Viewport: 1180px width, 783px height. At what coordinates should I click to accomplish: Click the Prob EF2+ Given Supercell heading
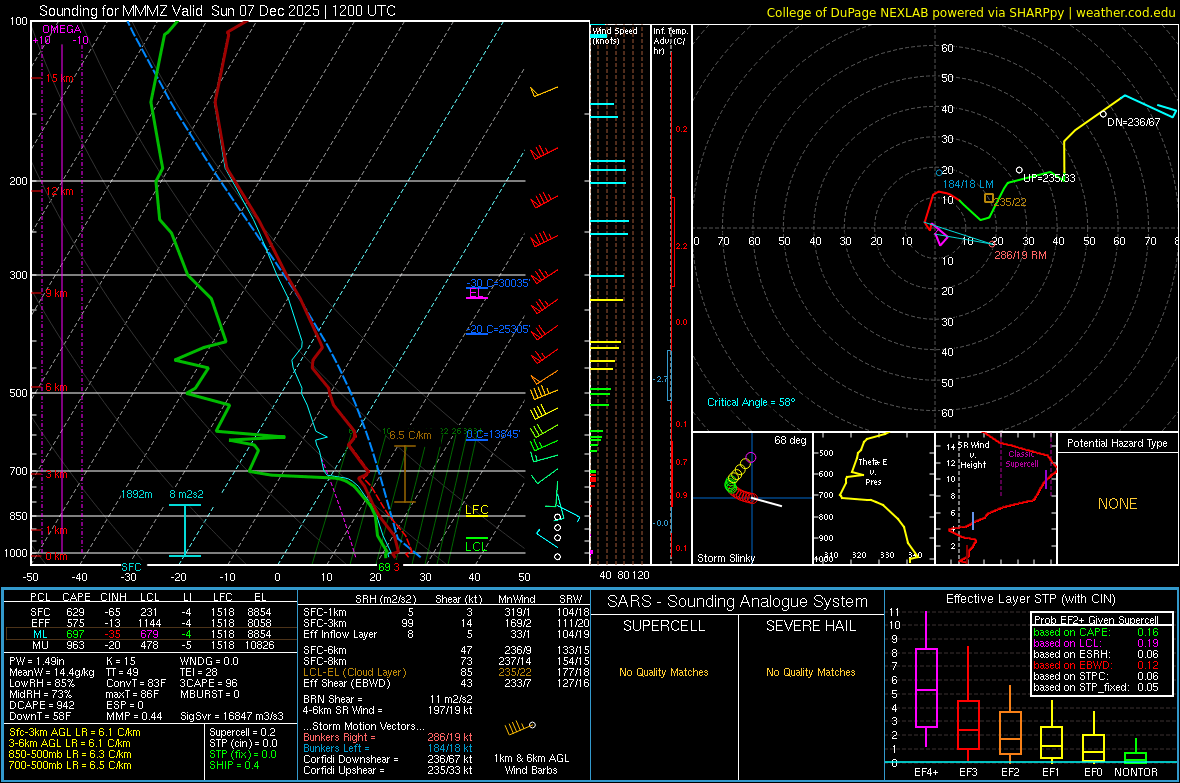[1096, 620]
